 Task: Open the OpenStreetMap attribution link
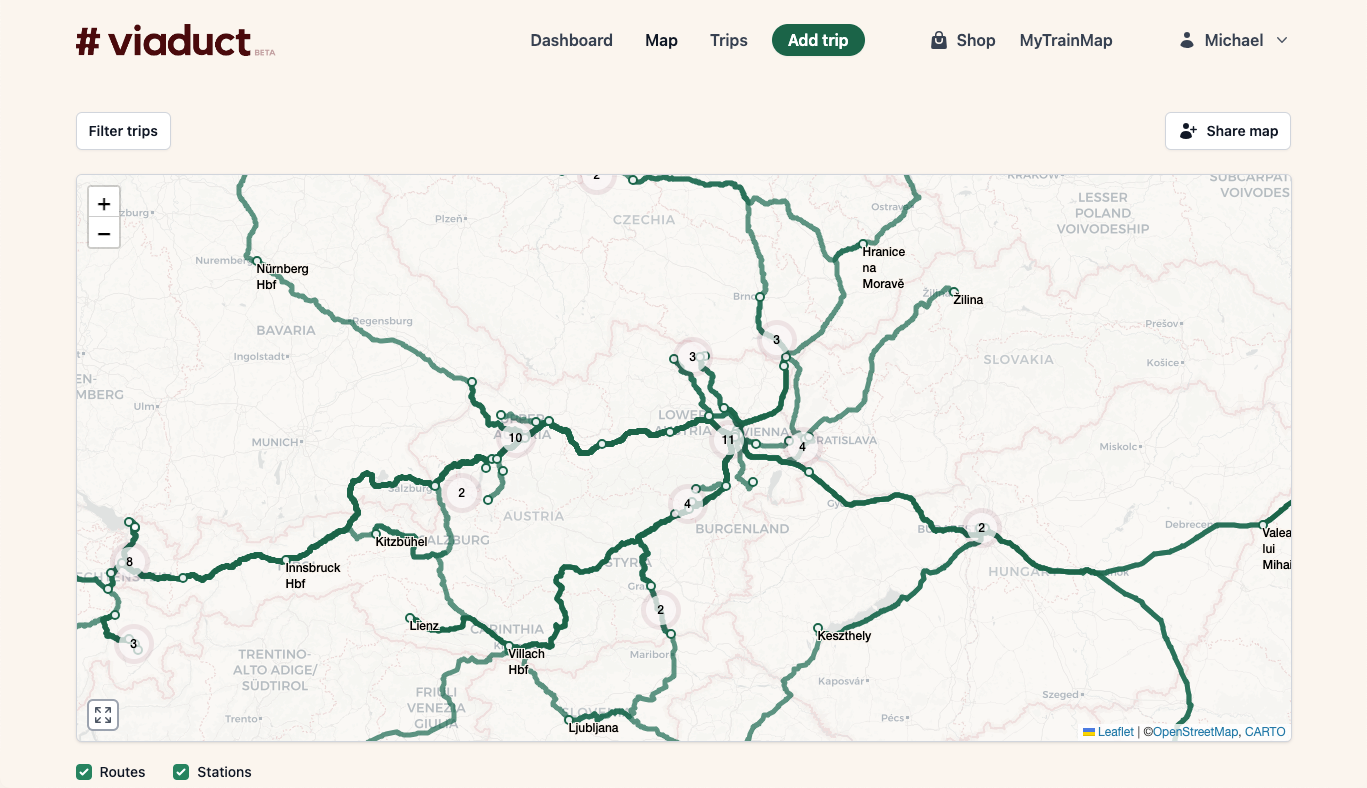coord(1195,732)
